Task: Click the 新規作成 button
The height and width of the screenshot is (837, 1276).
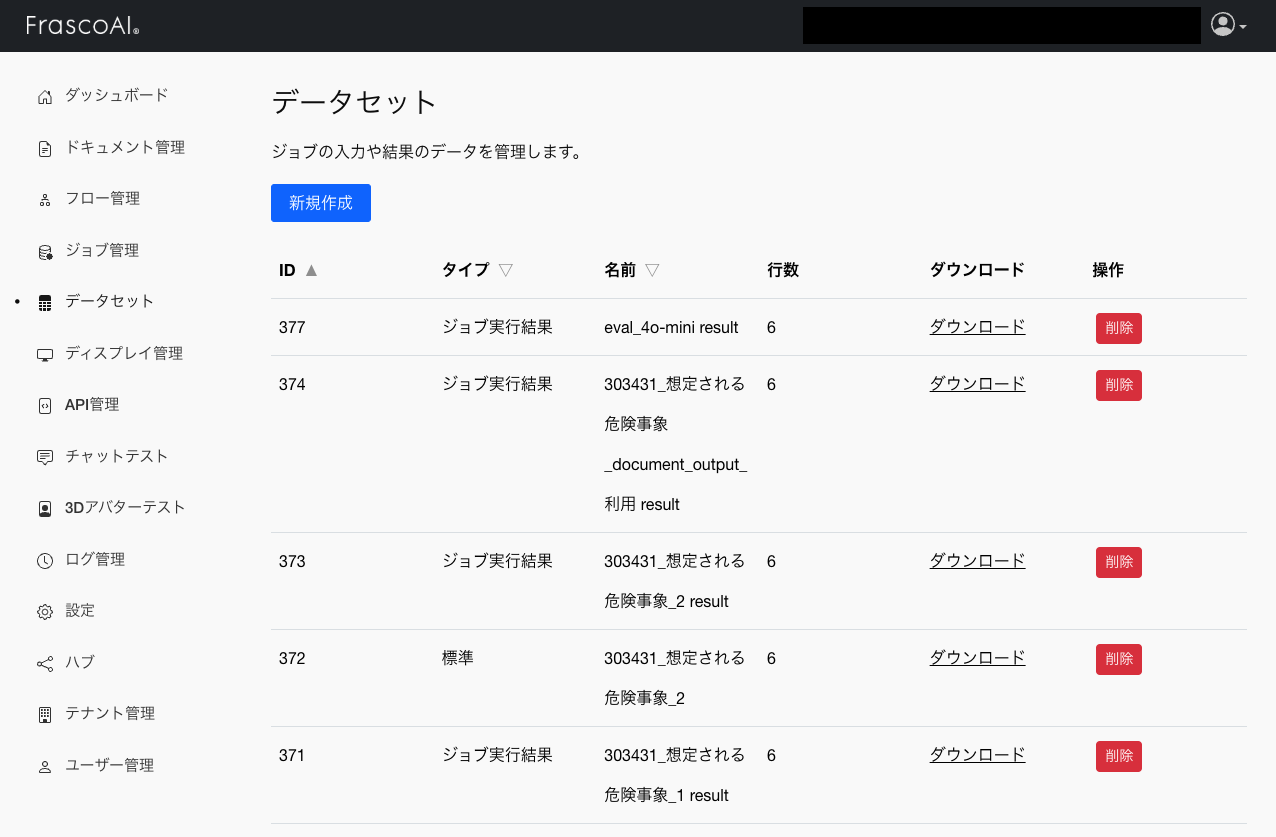Action: 321,203
